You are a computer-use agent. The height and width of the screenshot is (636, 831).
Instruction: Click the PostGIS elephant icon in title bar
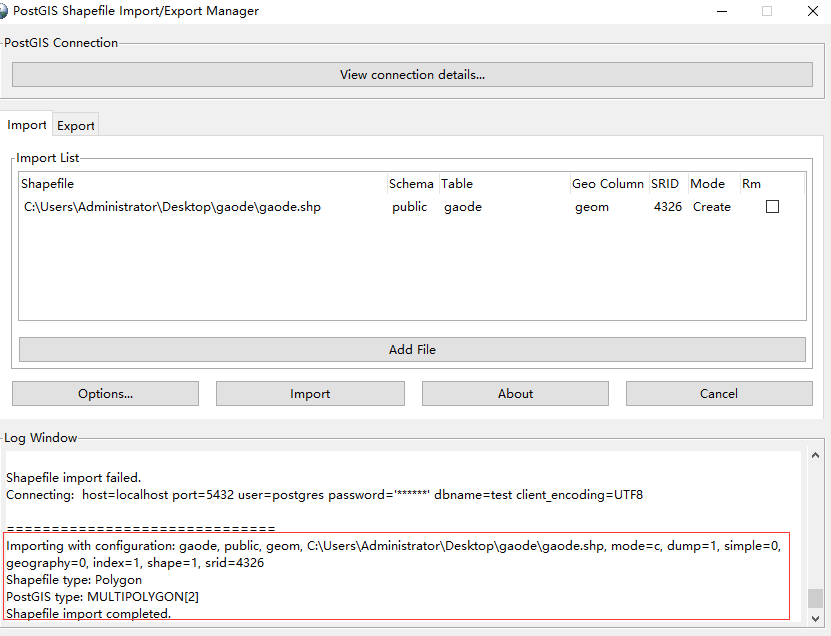point(10,11)
